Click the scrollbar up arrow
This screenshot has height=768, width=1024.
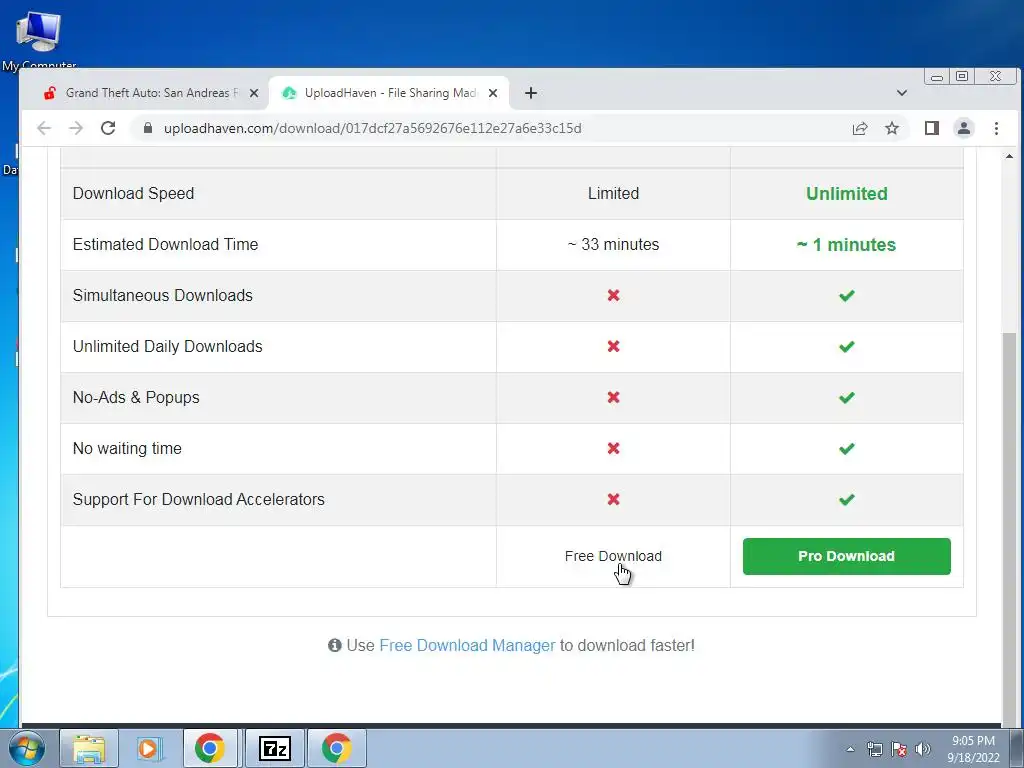tap(1009, 156)
